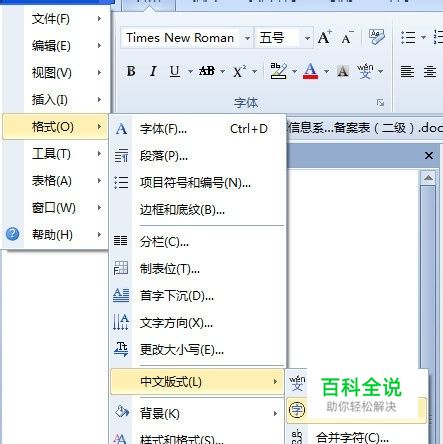Open the 表格(A) menu
Viewport: 443px width, 444px height.
tap(55, 181)
